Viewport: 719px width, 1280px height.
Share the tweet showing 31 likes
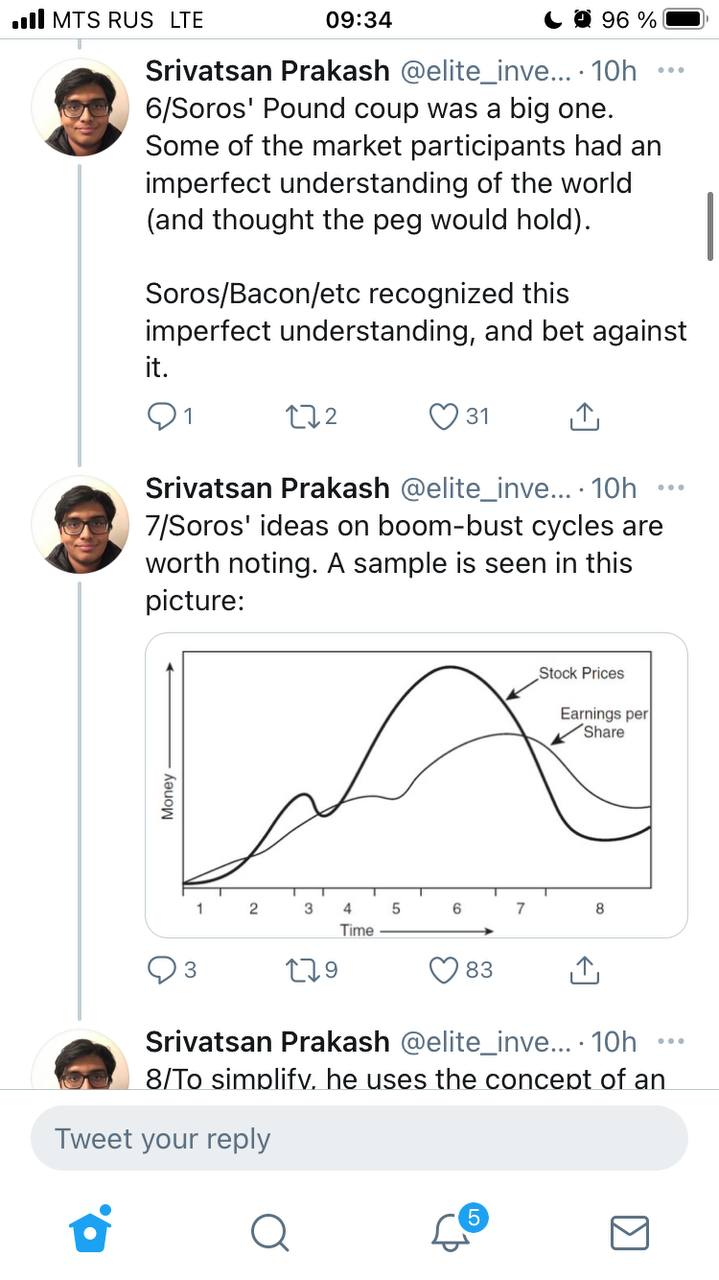click(584, 416)
